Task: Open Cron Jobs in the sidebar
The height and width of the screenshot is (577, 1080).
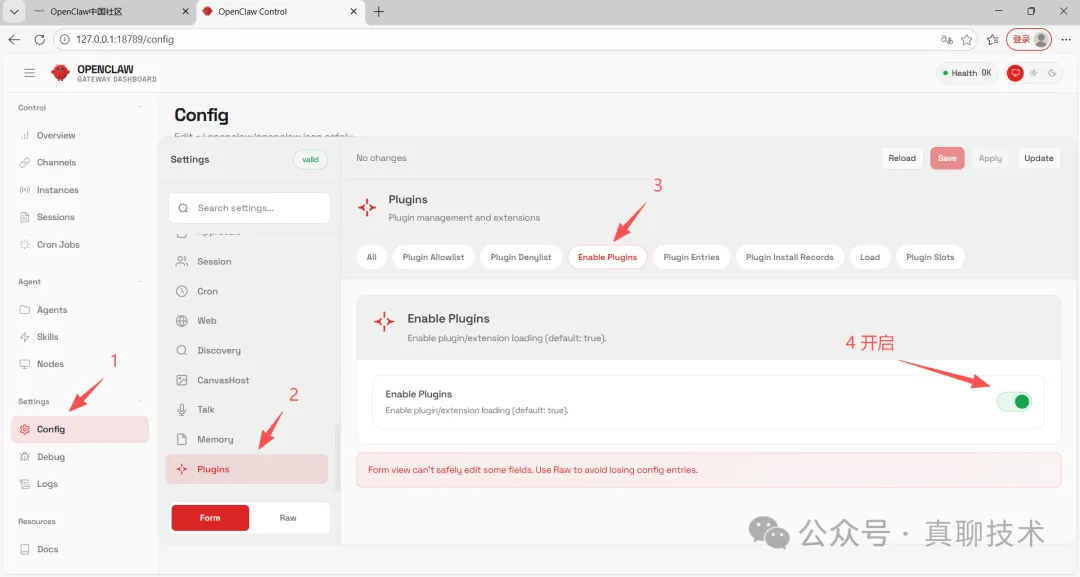Action: click(58, 244)
